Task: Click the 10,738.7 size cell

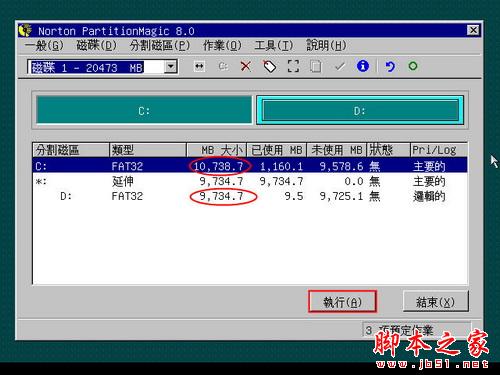Action: pos(219,166)
